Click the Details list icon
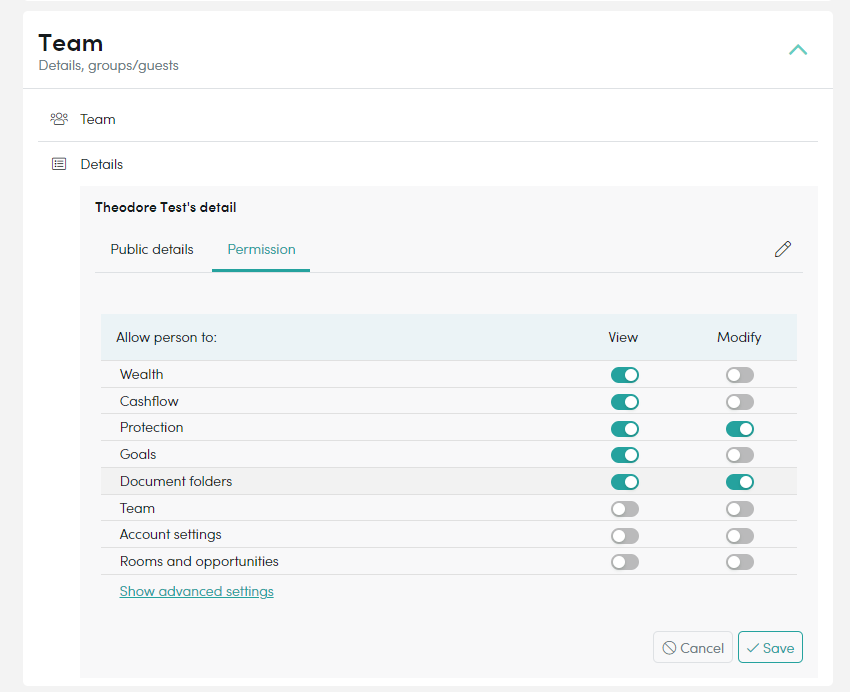 pos(59,164)
